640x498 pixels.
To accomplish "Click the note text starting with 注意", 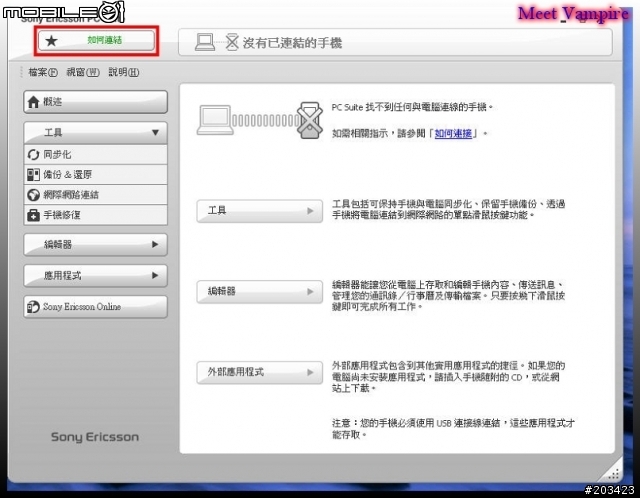I will [x=453, y=429].
